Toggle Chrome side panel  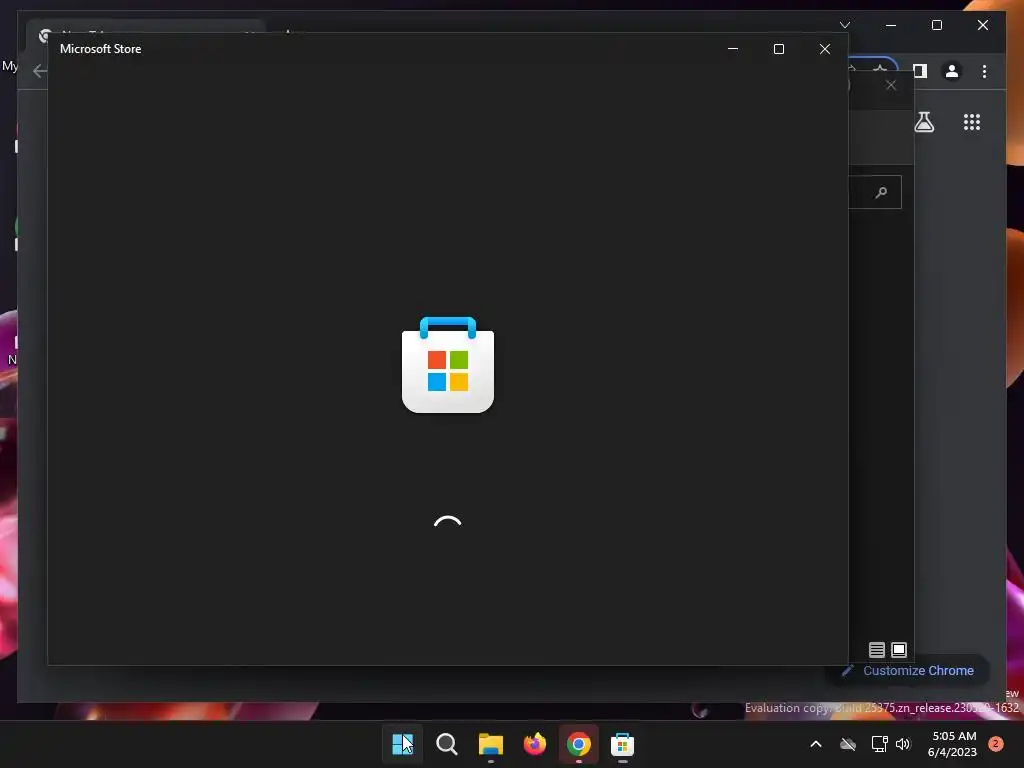coord(920,71)
